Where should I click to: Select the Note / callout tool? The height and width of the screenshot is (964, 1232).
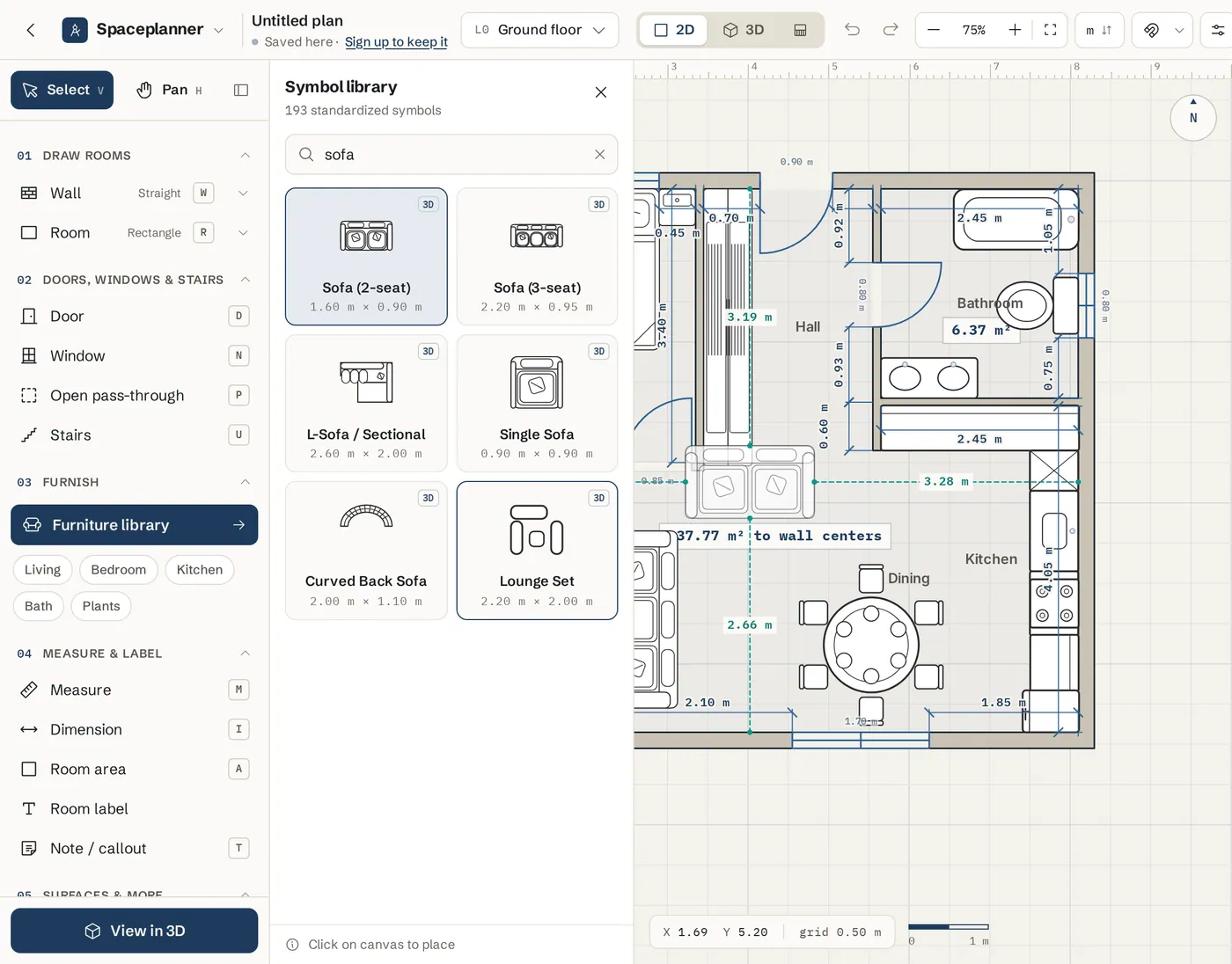[x=135, y=848]
